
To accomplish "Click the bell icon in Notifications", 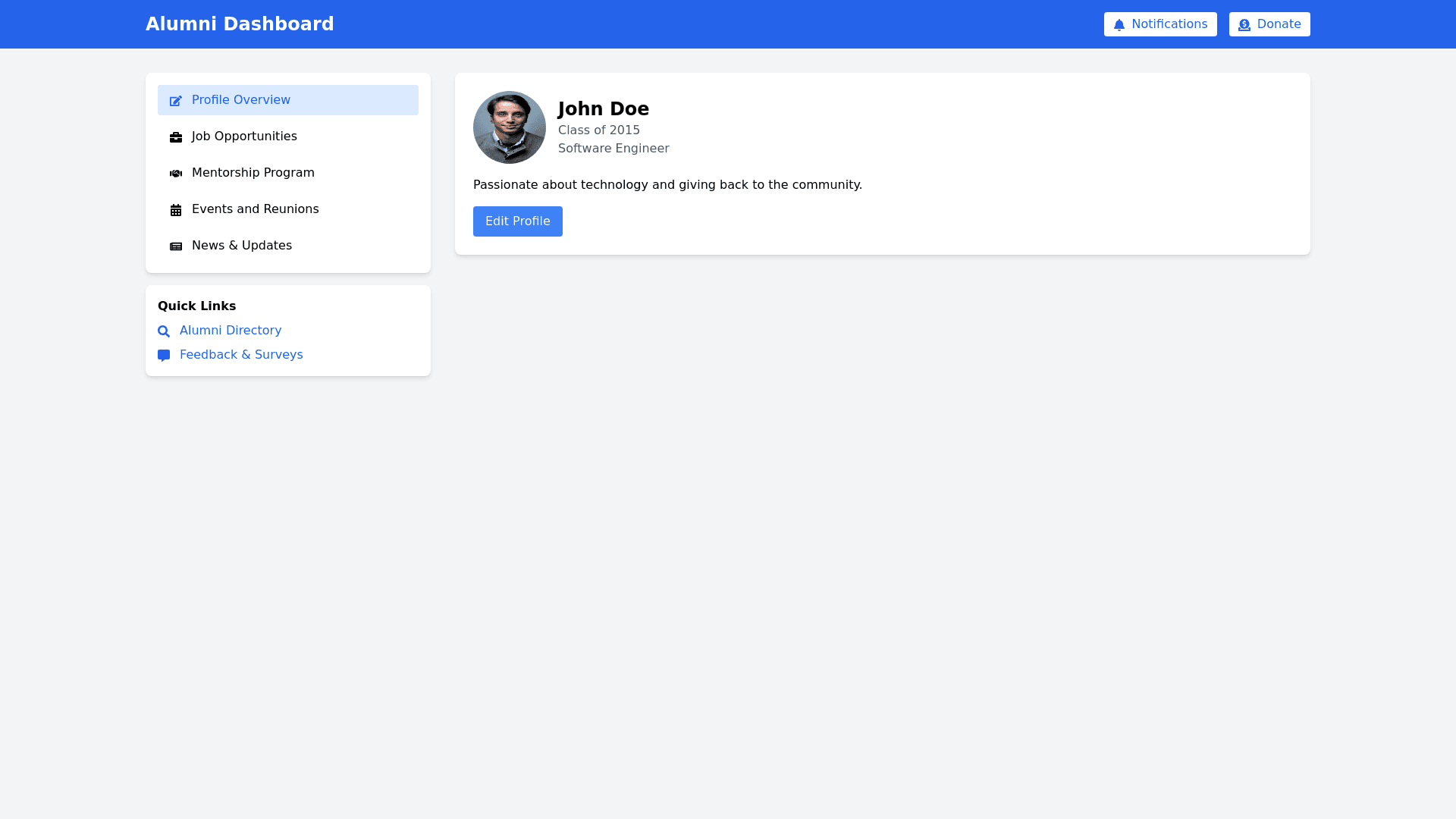I will tap(1119, 25).
